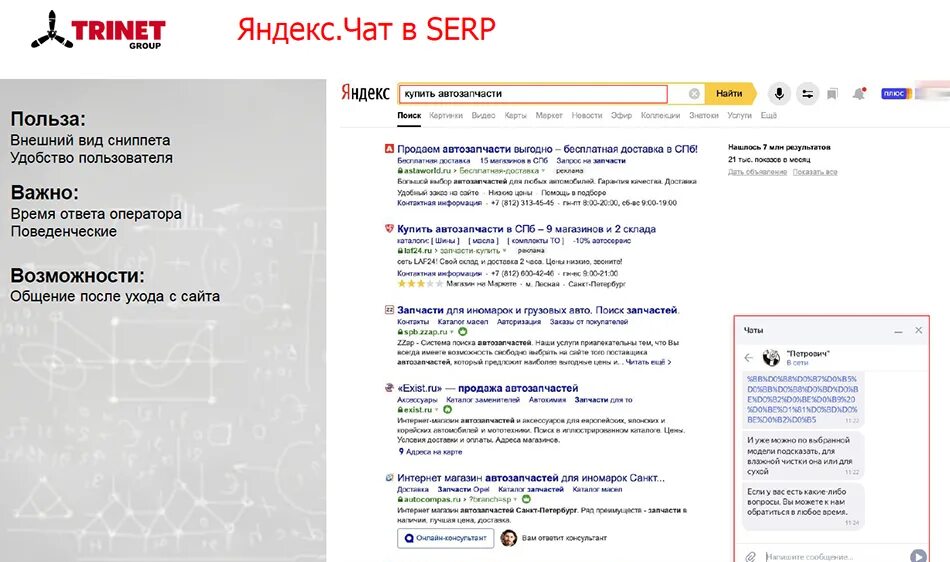Open the Запчасти Opel sitelink
This screenshot has width=950, height=562.
tap(463, 489)
